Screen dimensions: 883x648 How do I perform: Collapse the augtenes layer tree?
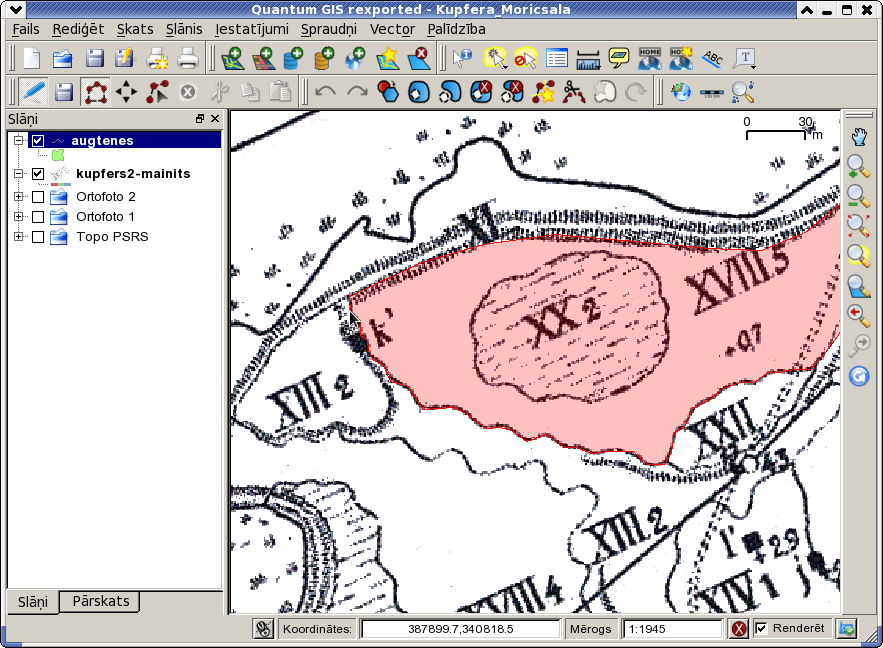tap(18, 140)
